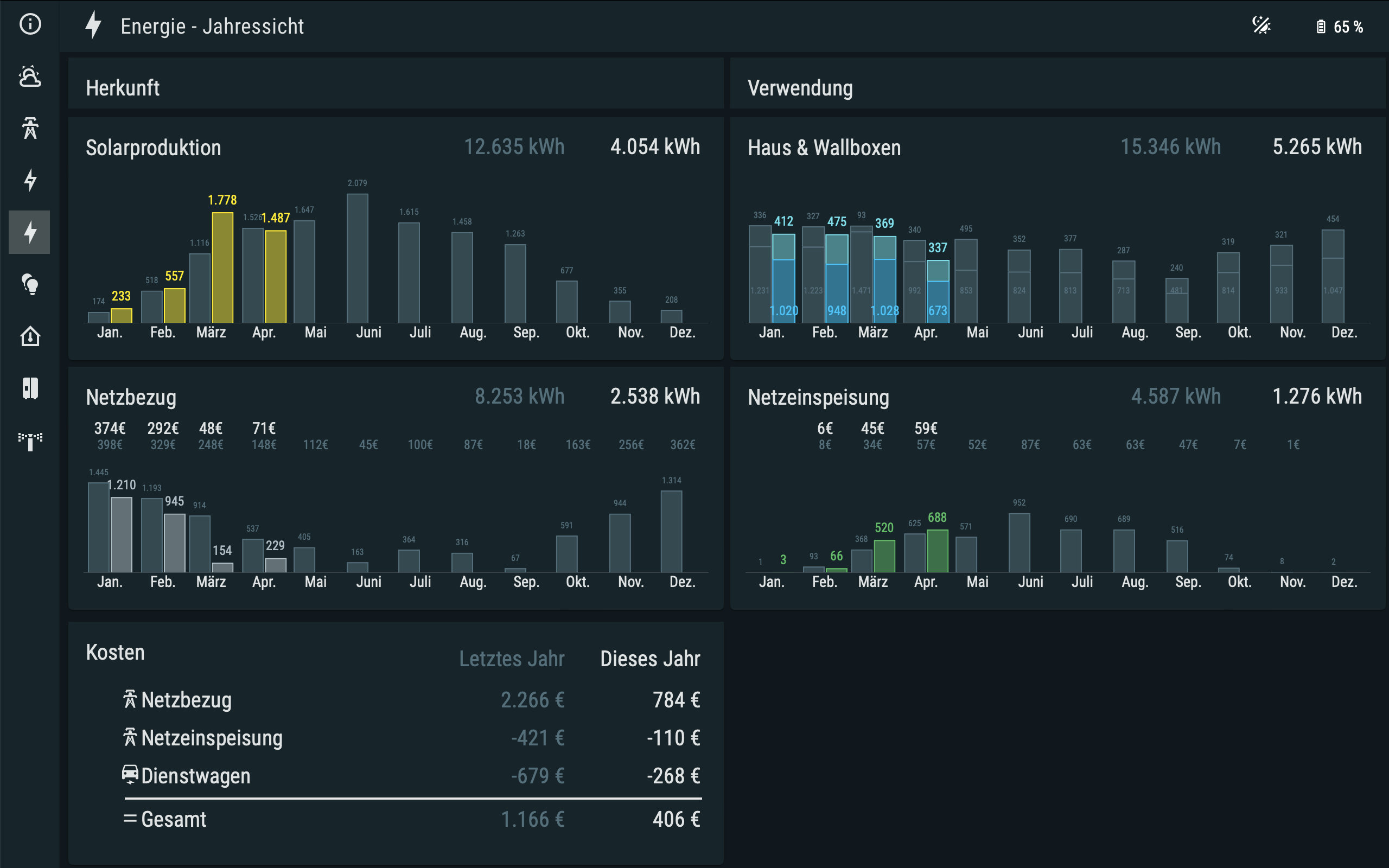
Task: Click the green Apr. feed-in bar 688
Action: coord(937,551)
